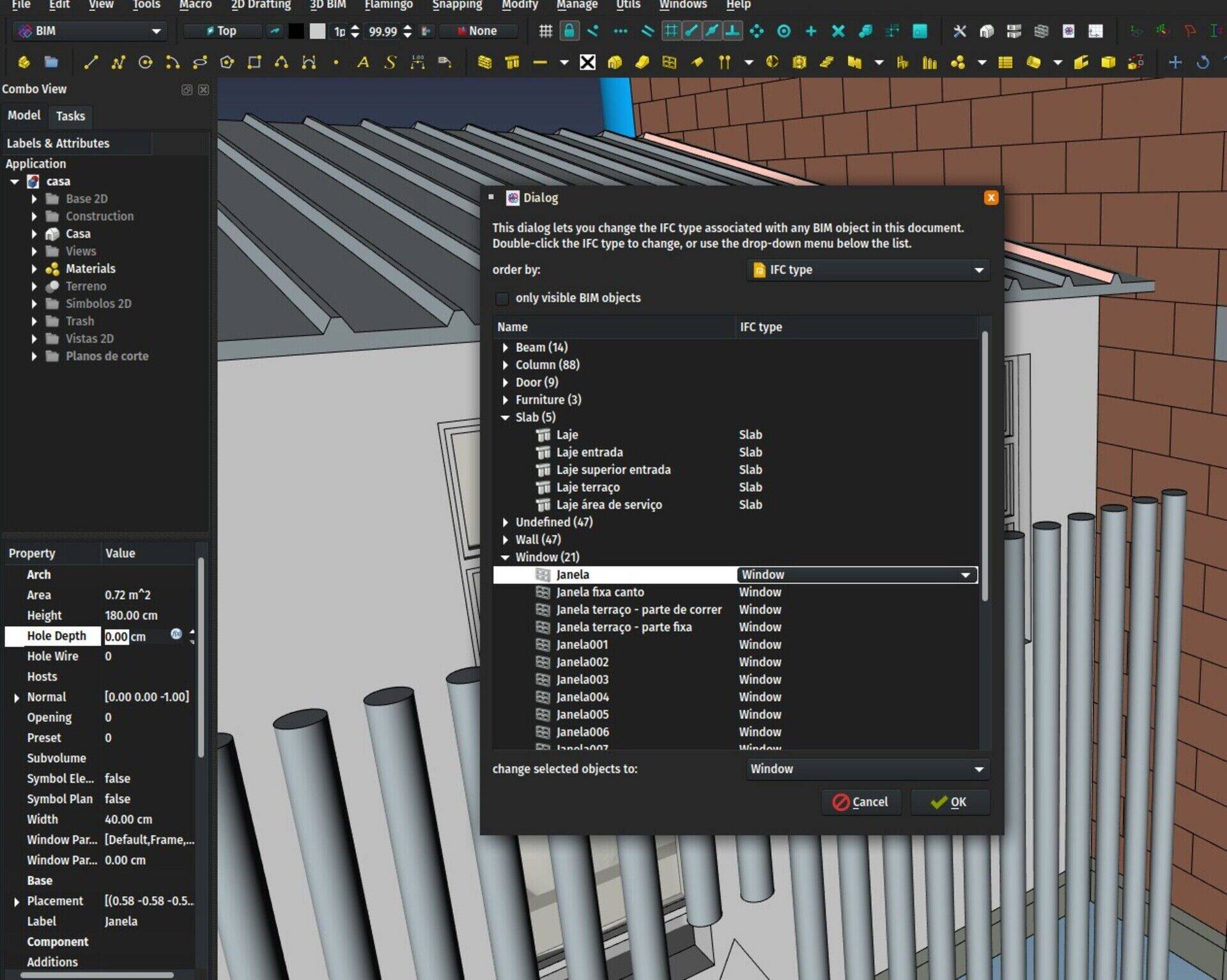Toggle snap to grid
Viewport: 1227px width, 980px height.
pyautogui.click(x=670, y=31)
